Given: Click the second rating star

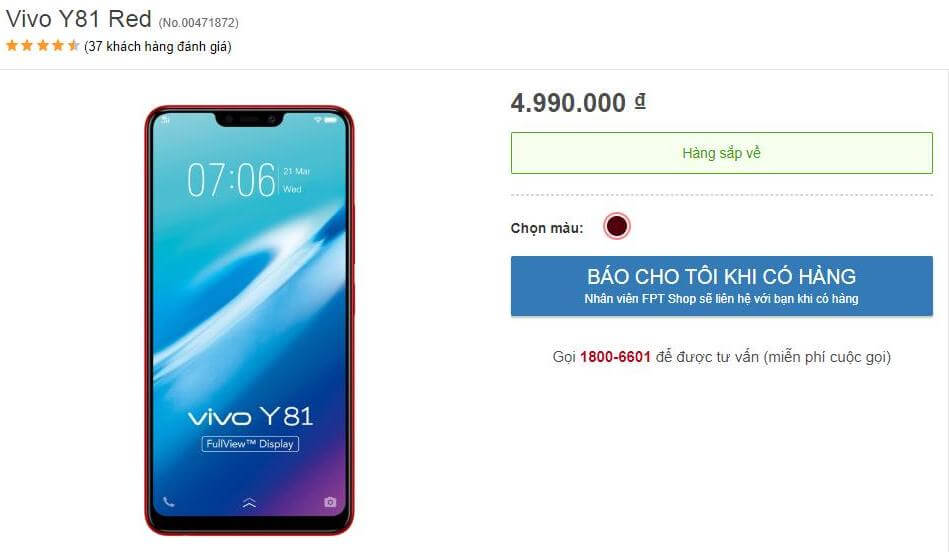Looking at the screenshot, I should pyautogui.click(x=27, y=45).
